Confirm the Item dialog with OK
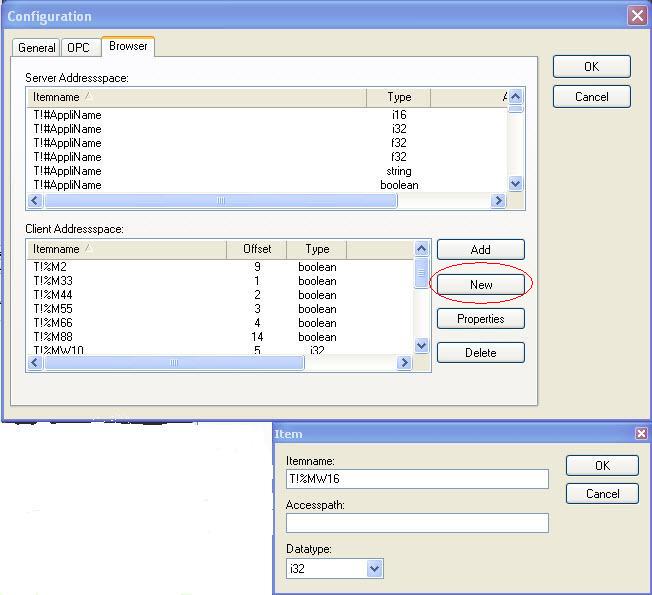652x595 pixels. click(602, 466)
